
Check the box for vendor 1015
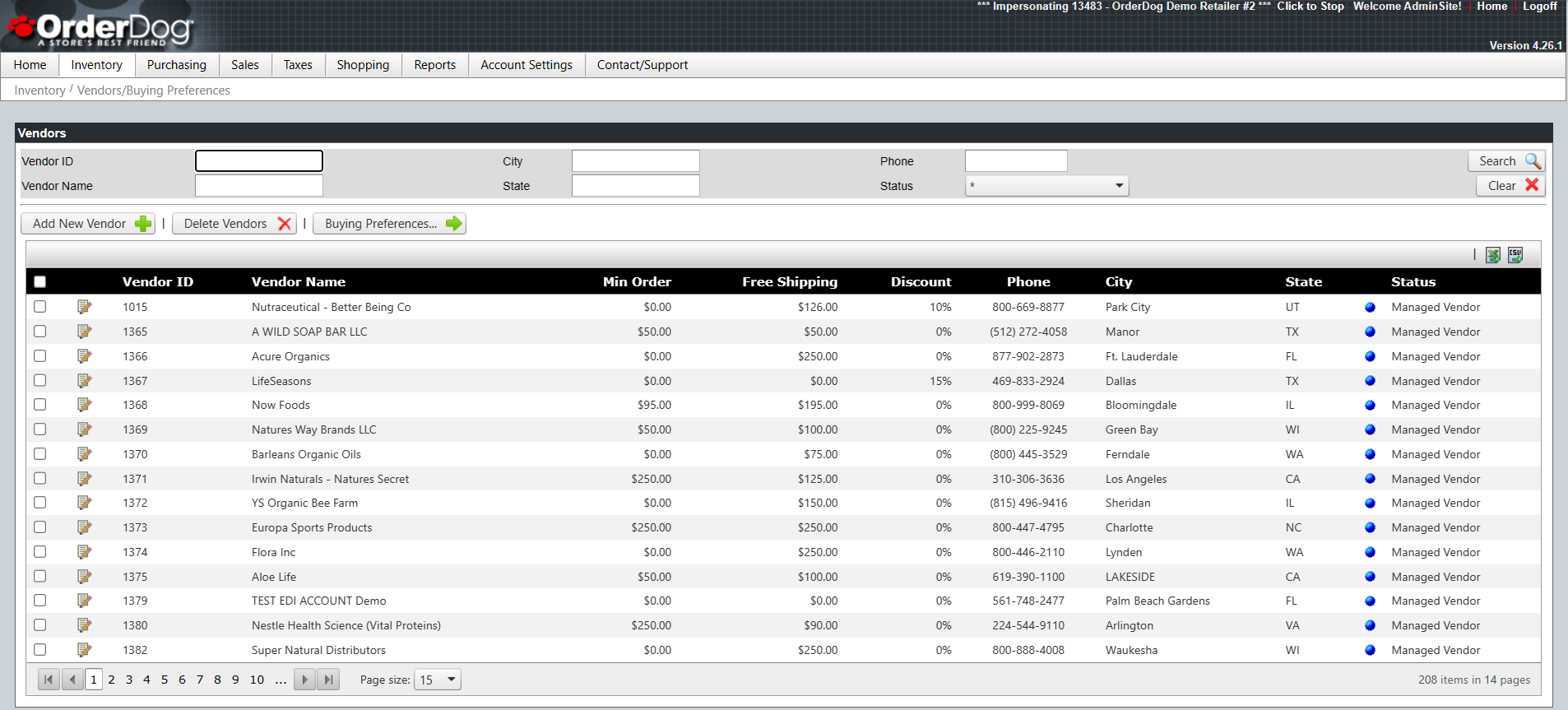[x=39, y=306]
